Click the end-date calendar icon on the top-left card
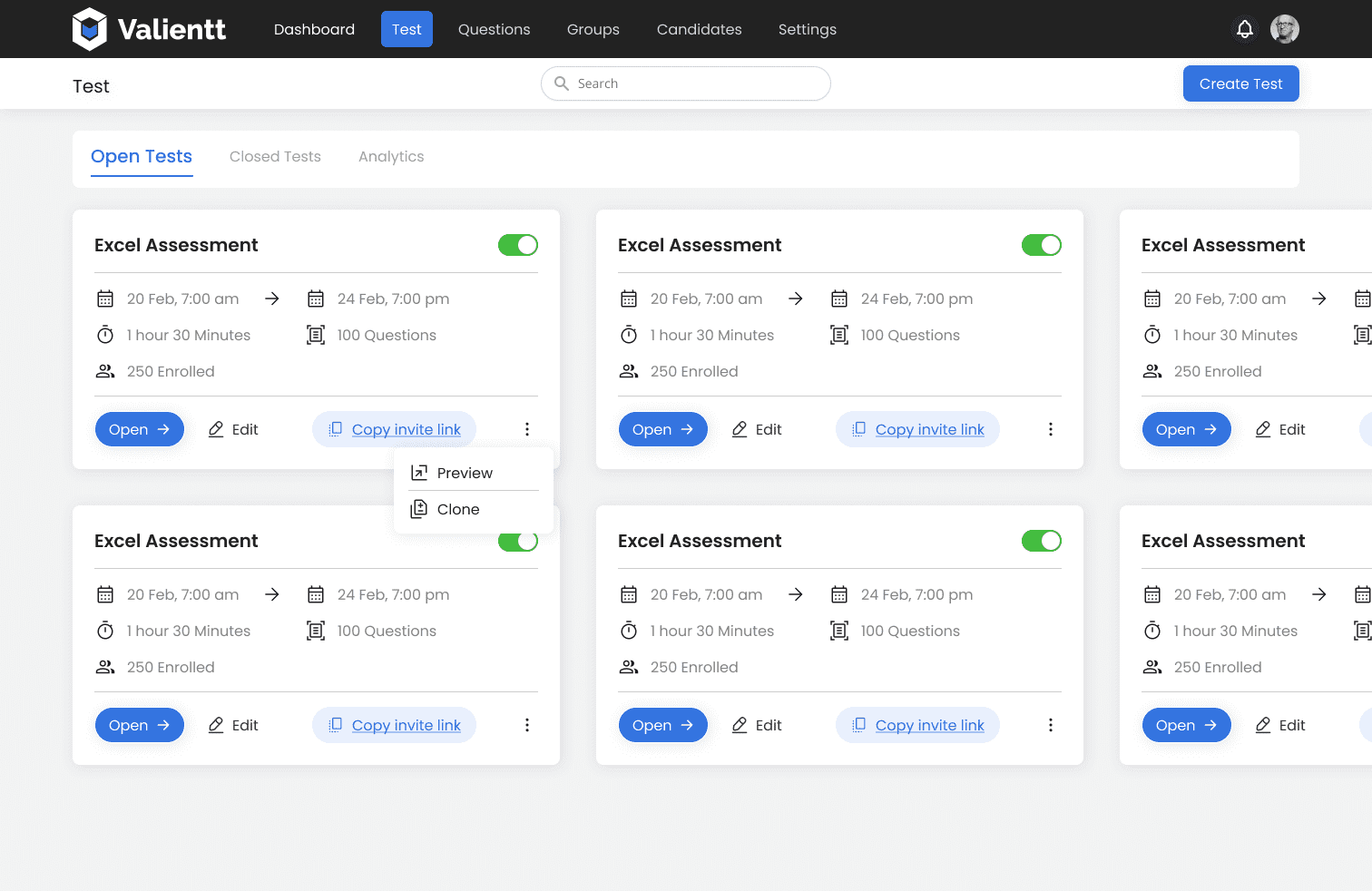Screen dimensions: 1372x891 click(316, 299)
